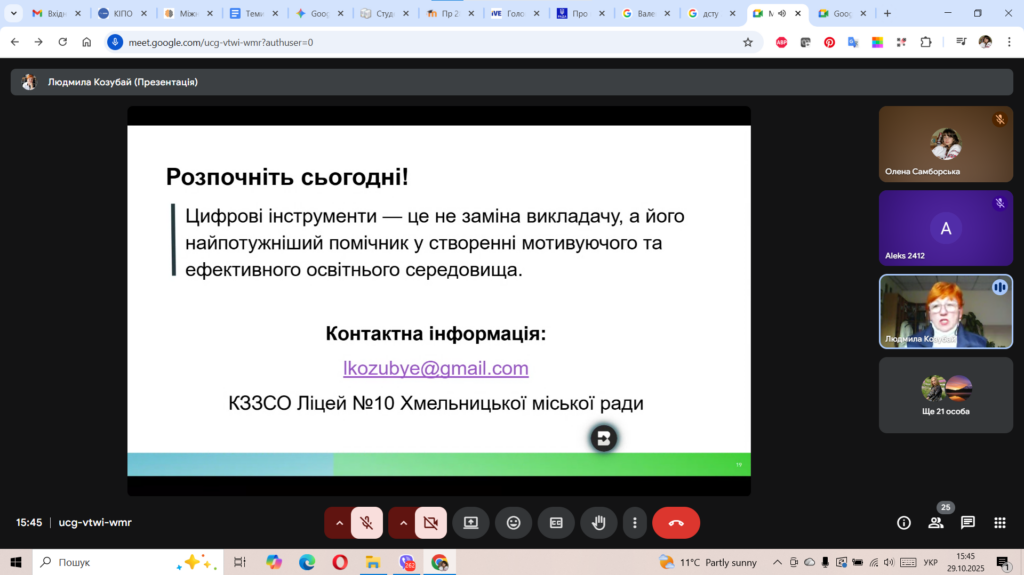Click the 'Ще 21 особа' participants tile
Image resolution: width=1024 pixels, height=575 pixels.
946,395
